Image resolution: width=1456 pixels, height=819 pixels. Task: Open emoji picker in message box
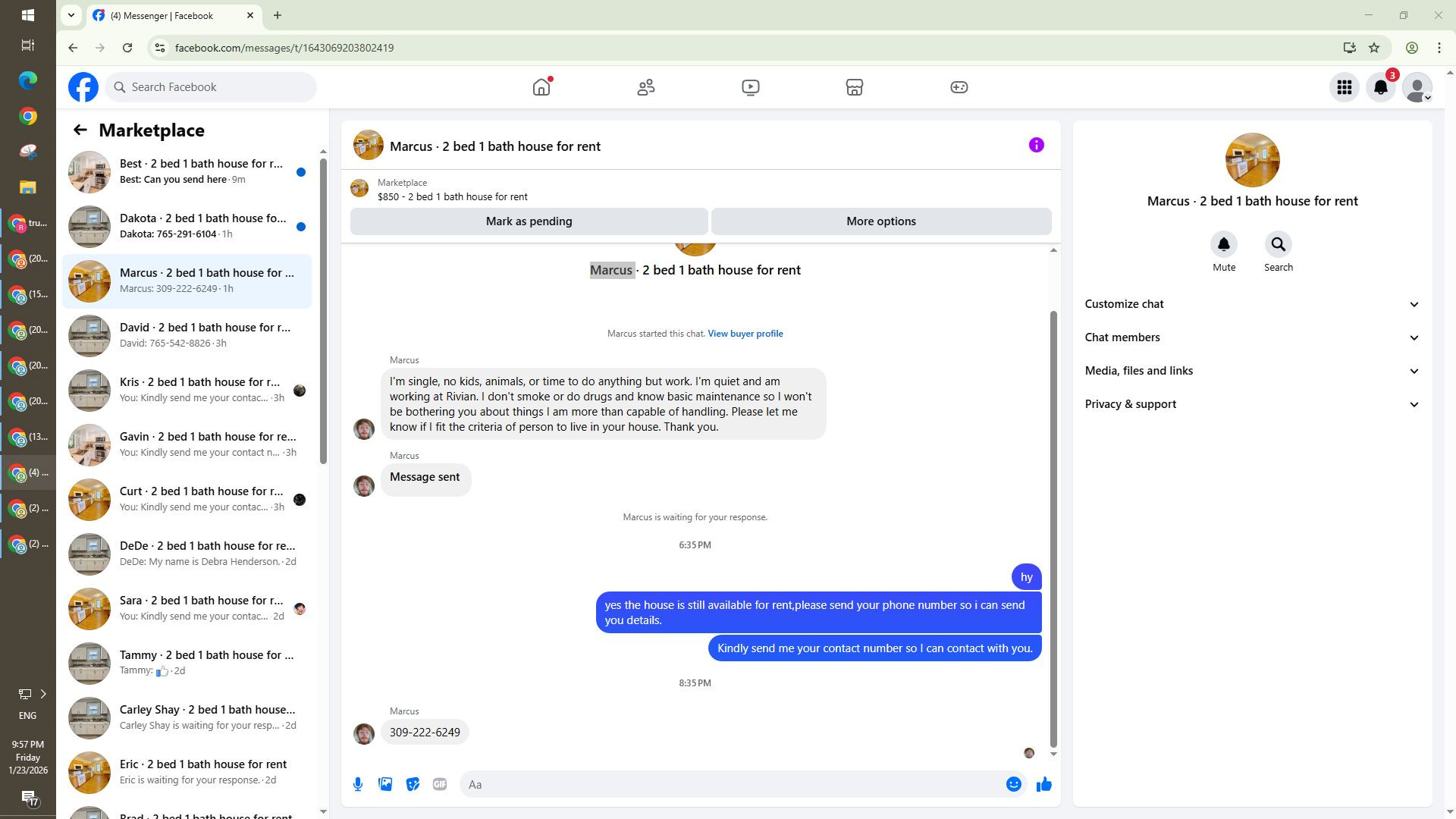(1013, 785)
